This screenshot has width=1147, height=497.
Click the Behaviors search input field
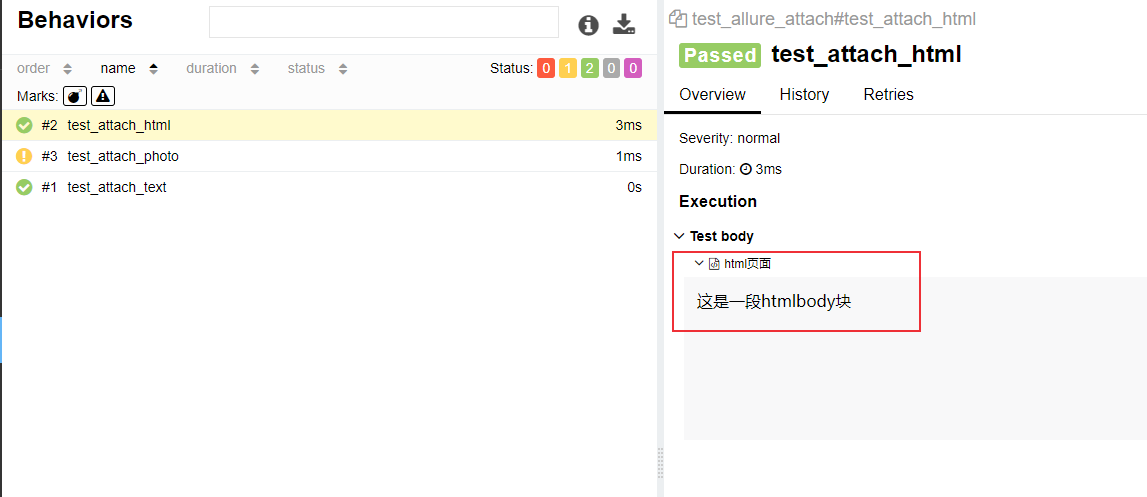383,22
